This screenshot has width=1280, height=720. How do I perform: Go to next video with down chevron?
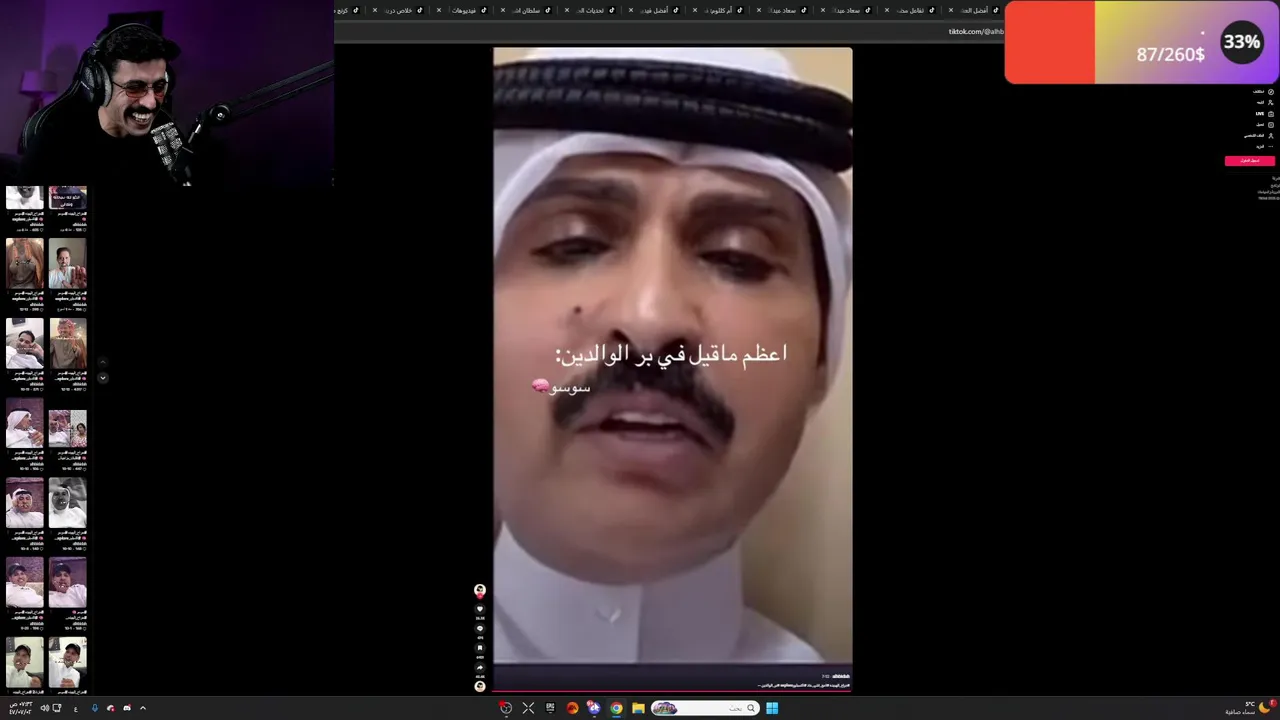point(102,378)
